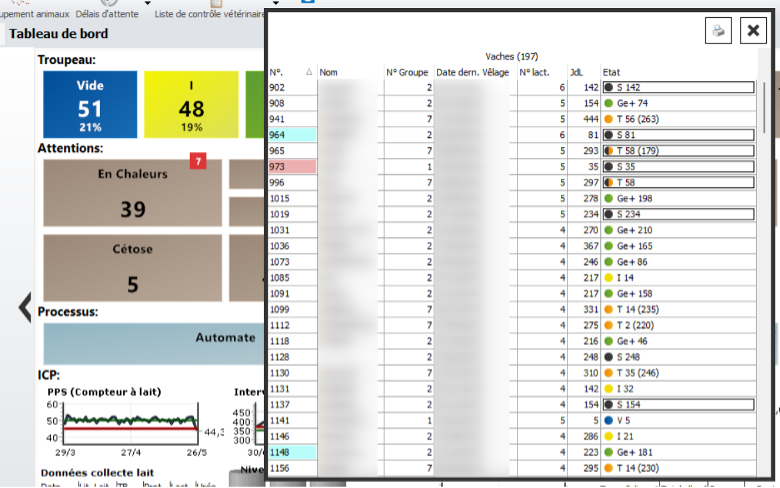Sort by JdL column header

(x=584, y=72)
